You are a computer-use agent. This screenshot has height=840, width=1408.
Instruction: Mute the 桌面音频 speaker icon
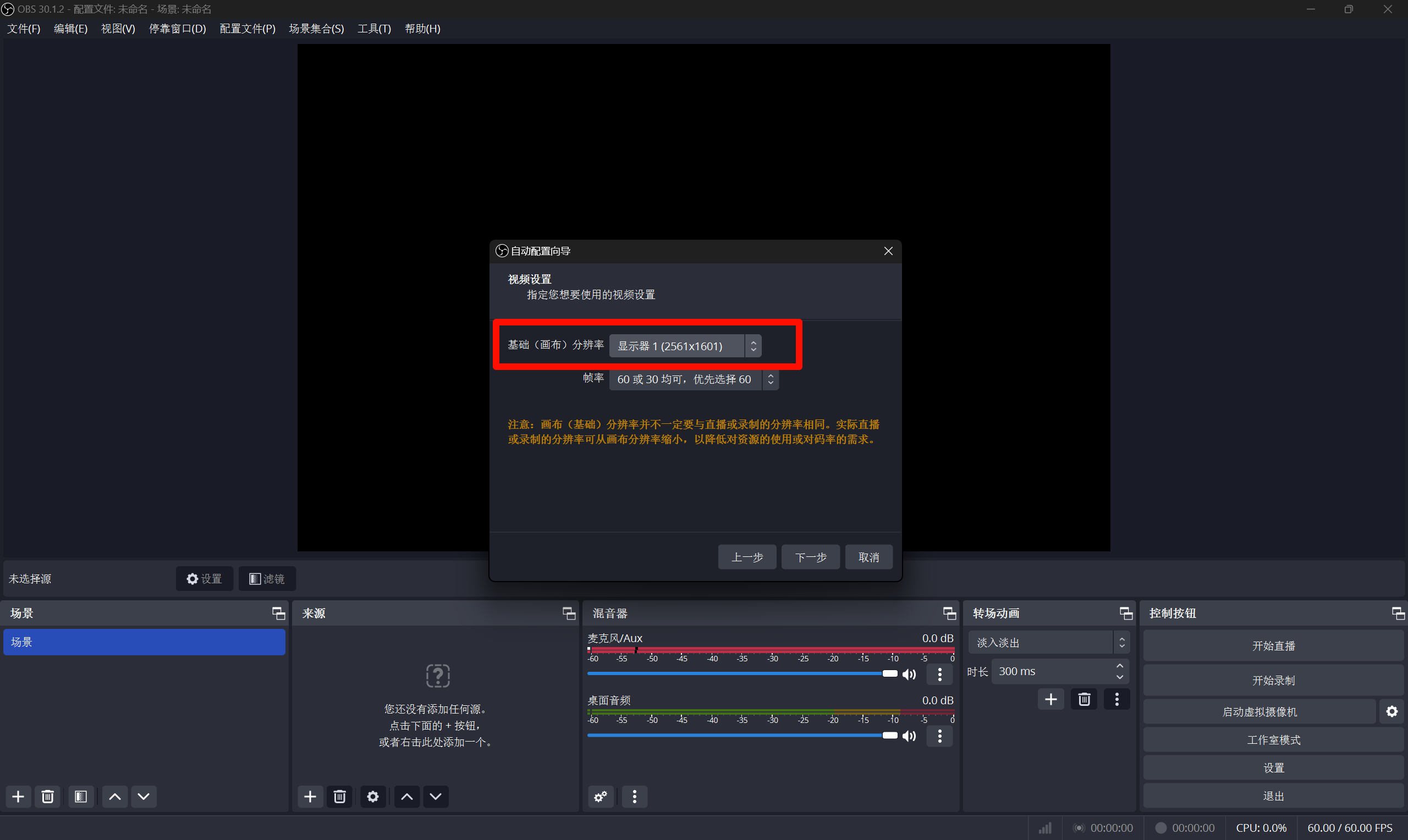[909, 736]
